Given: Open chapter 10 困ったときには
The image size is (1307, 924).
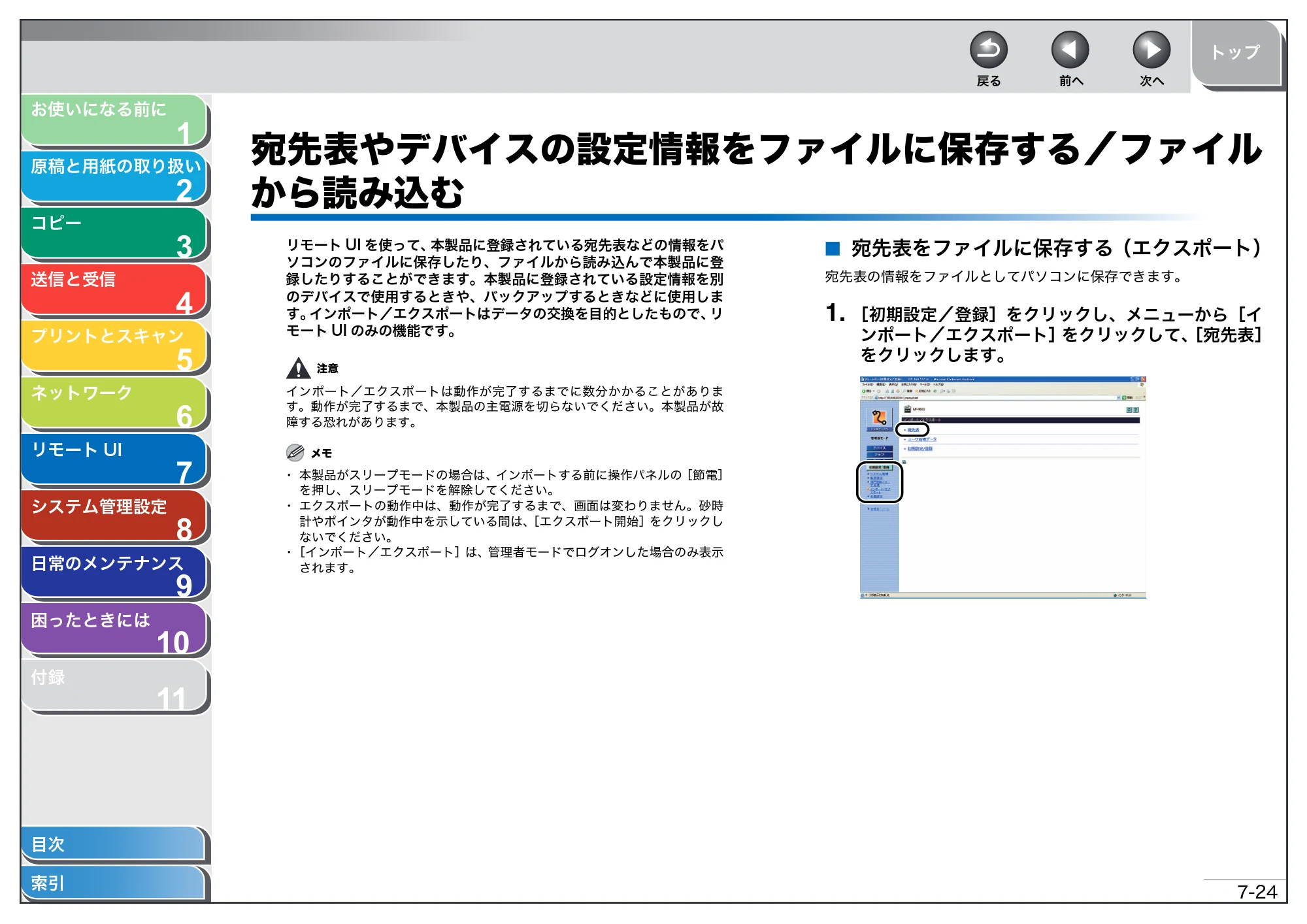Looking at the screenshot, I should (x=114, y=630).
